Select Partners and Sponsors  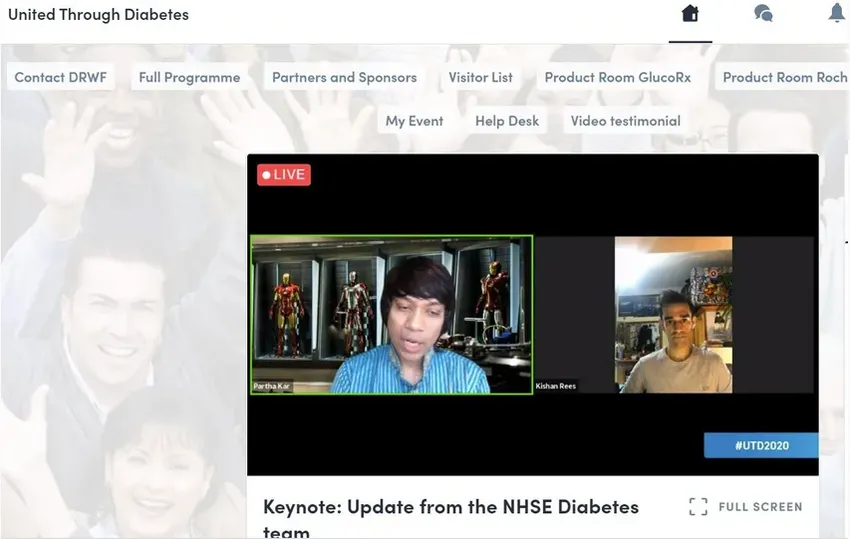click(x=344, y=77)
